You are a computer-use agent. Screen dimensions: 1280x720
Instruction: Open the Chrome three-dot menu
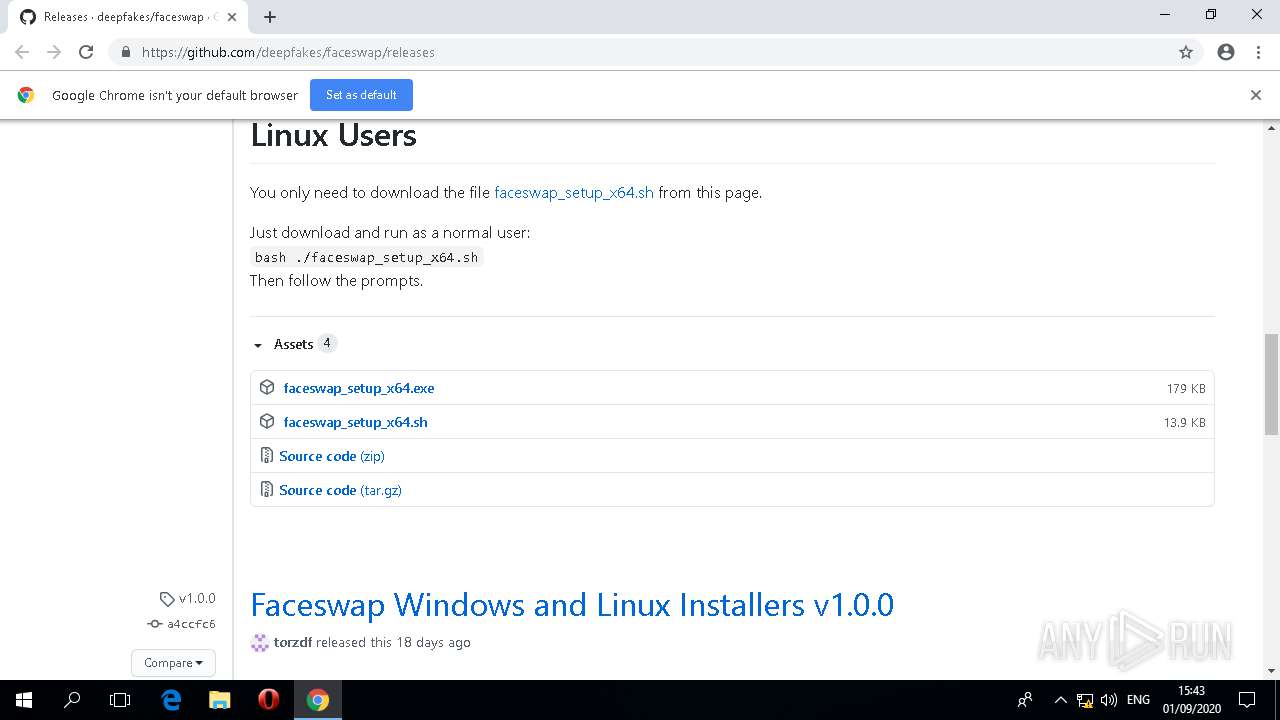tap(1258, 52)
